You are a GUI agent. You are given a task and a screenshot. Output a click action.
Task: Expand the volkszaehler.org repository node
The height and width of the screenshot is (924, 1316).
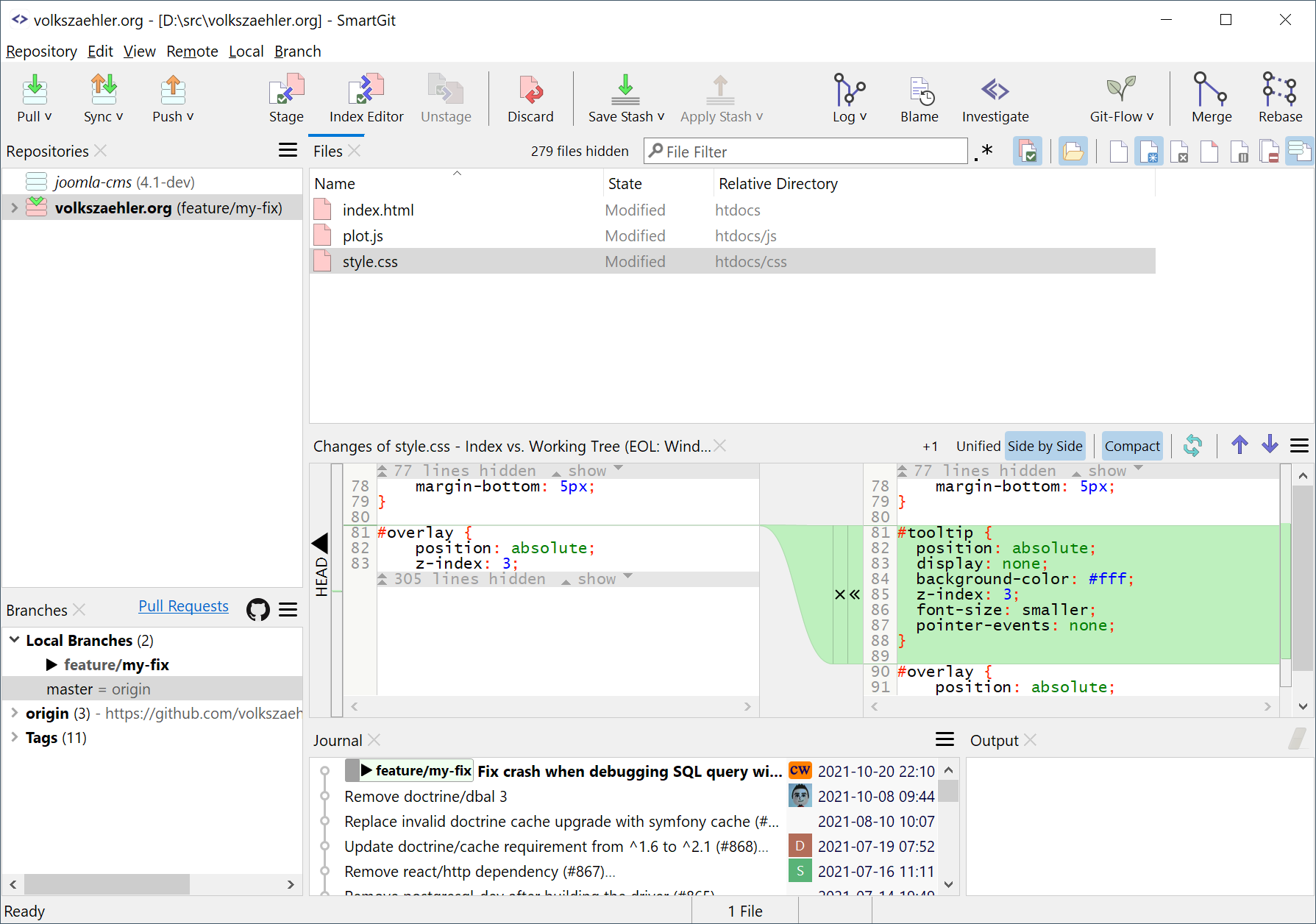[x=14, y=208]
